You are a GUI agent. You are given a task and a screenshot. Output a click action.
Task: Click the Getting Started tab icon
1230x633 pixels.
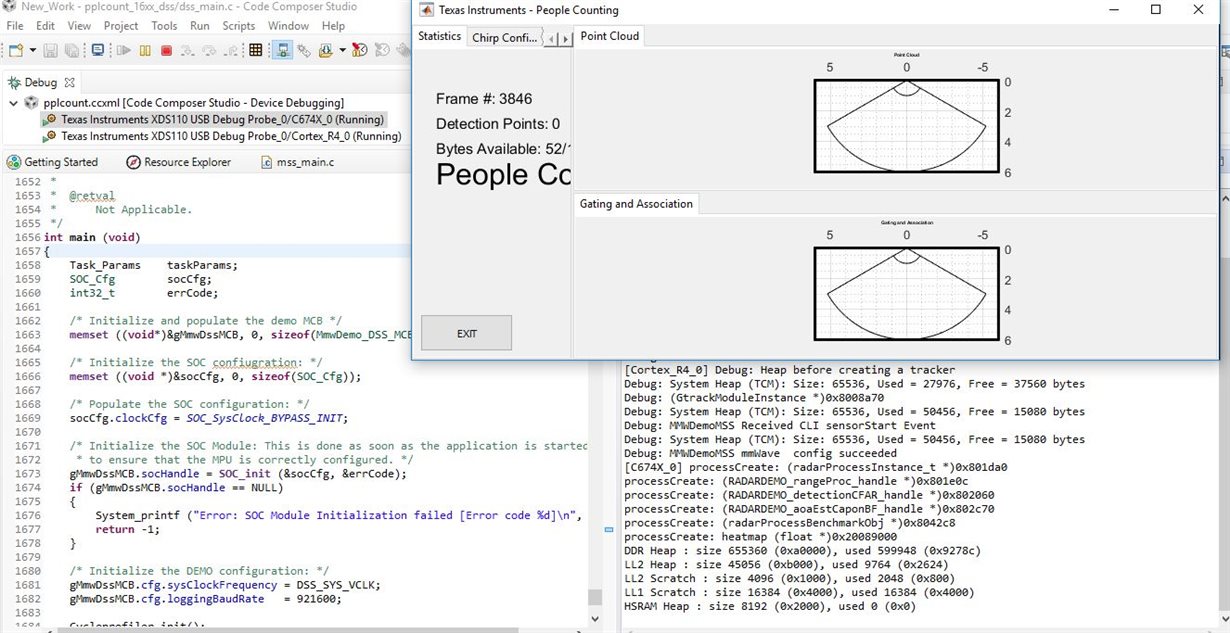[x=13, y=162]
